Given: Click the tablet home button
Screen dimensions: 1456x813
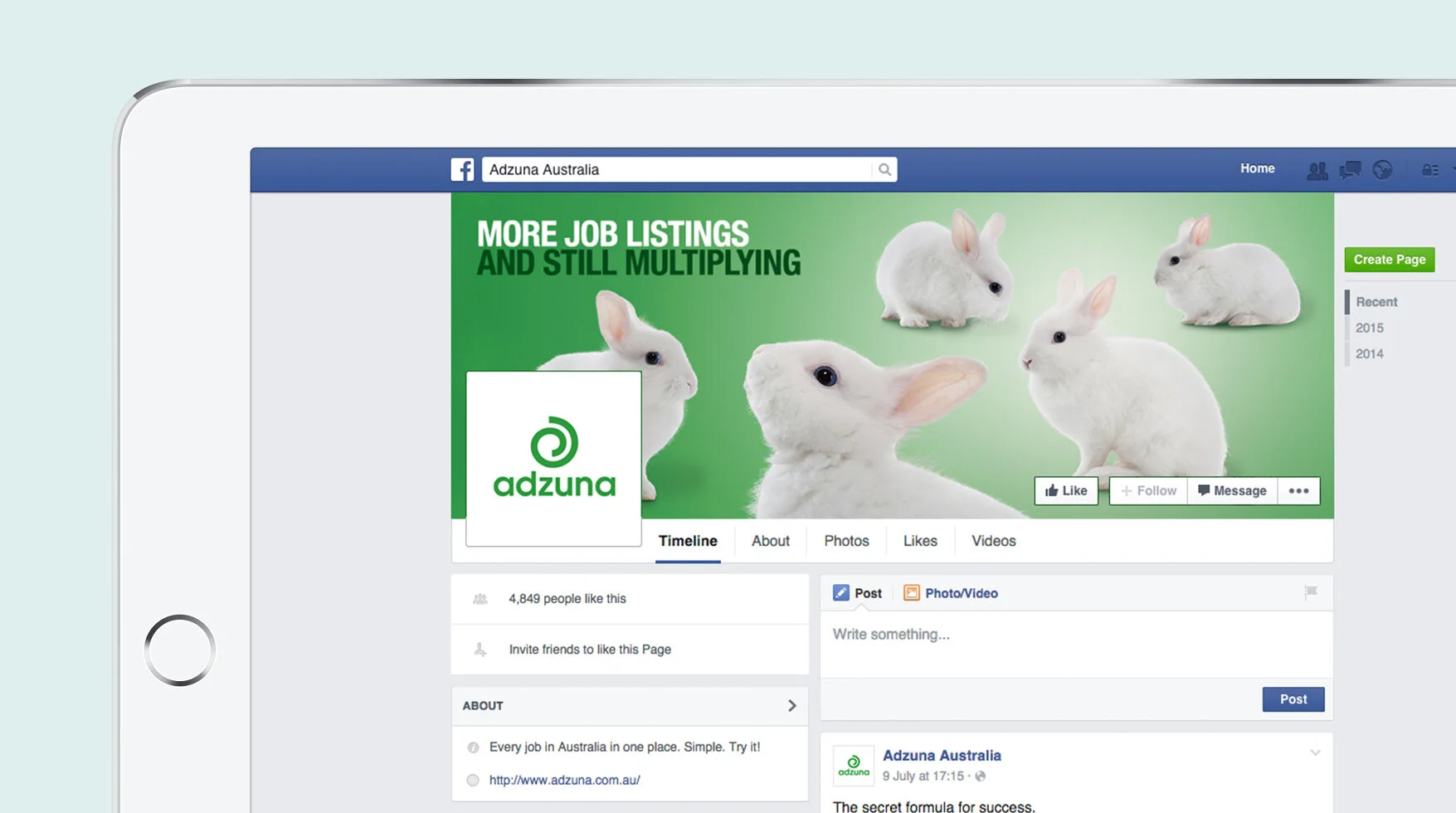Looking at the screenshot, I should [180, 650].
